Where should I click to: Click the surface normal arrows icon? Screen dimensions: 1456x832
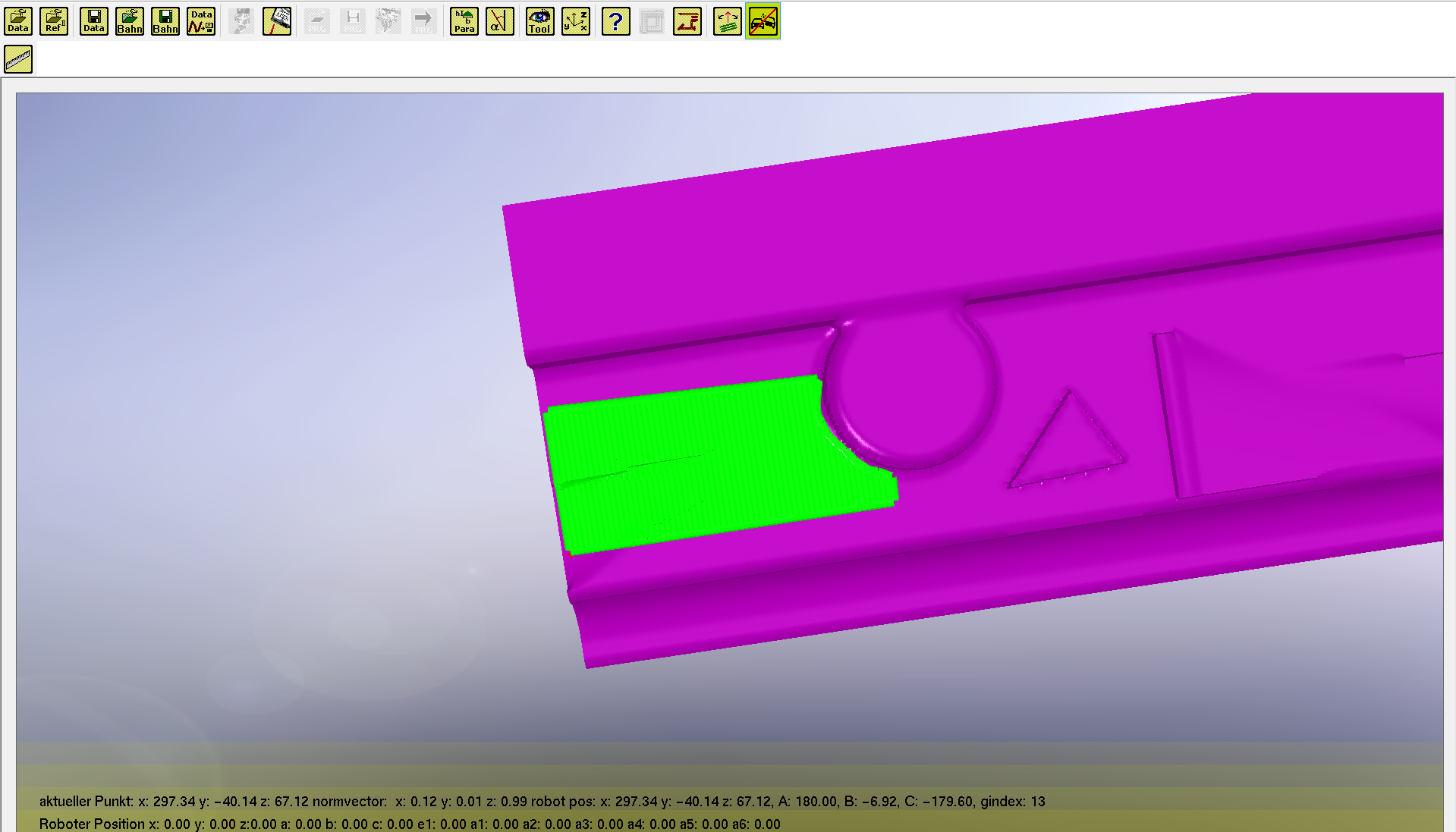(x=727, y=21)
